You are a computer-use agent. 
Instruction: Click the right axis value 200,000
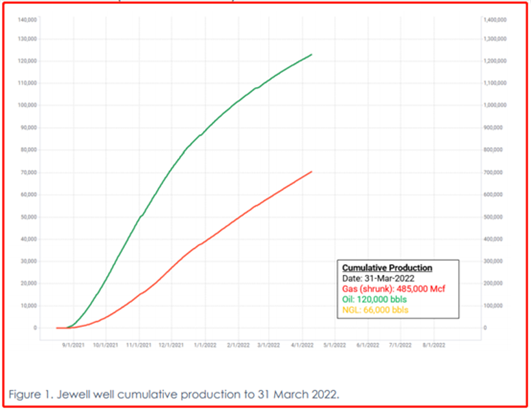coord(493,283)
